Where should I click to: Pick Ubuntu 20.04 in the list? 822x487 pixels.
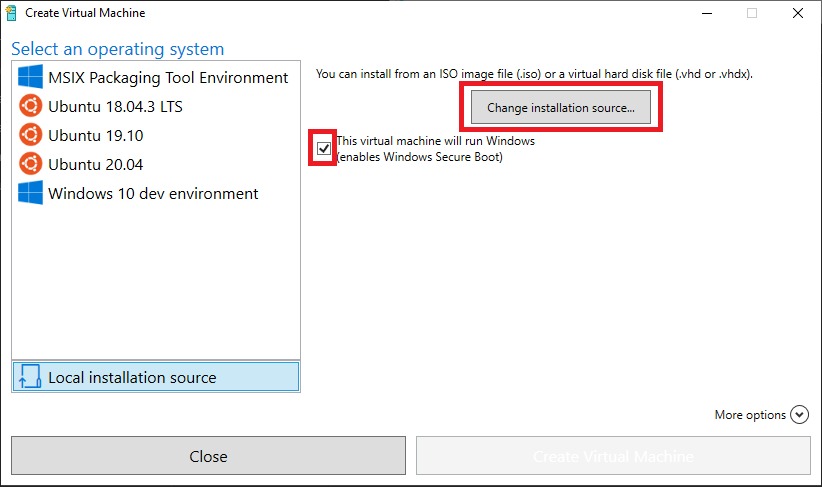[x=95, y=165]
